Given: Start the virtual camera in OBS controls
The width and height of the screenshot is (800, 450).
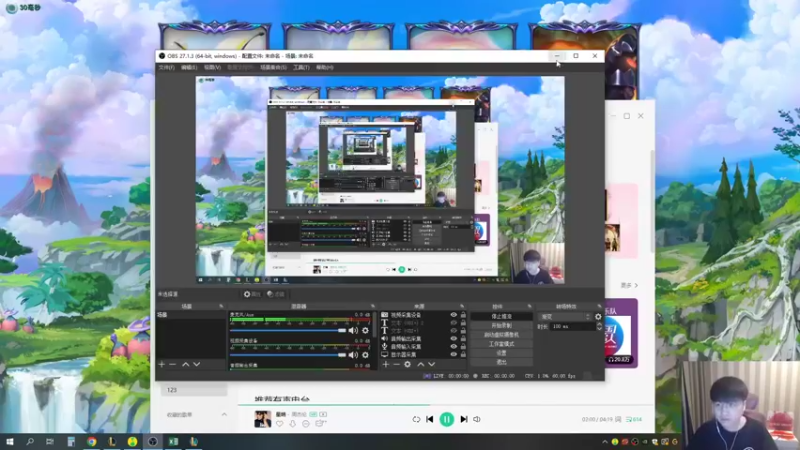Looking at the screenshot, I should point(502,335).
